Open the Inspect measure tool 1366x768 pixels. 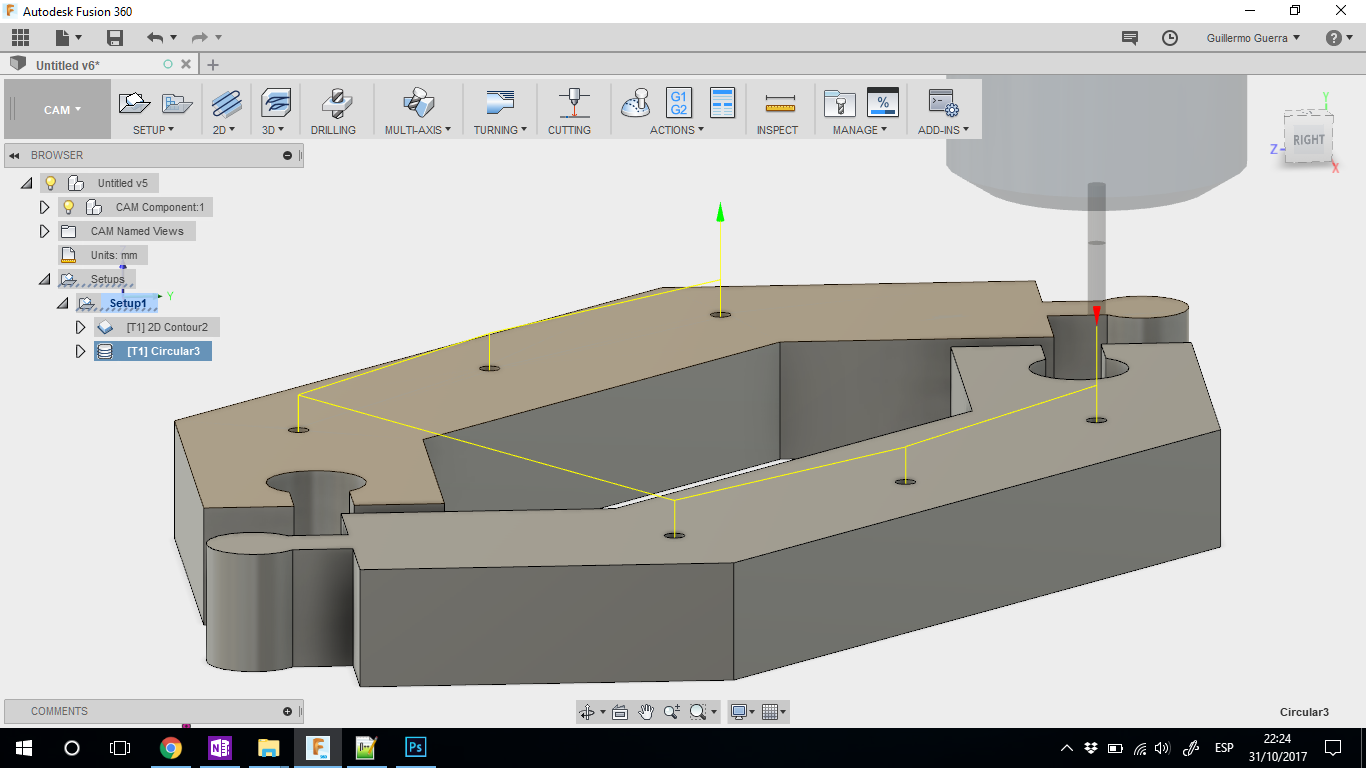tap(778, 103)
